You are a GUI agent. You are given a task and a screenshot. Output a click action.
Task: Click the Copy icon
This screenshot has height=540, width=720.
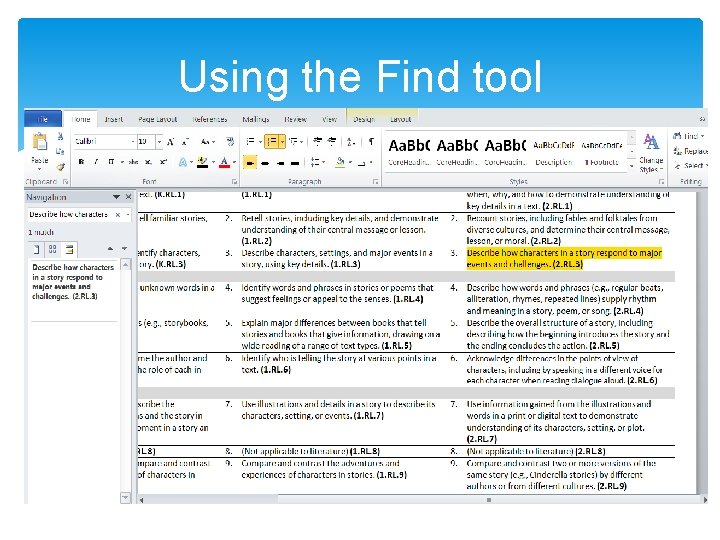(x=60, y=151)
